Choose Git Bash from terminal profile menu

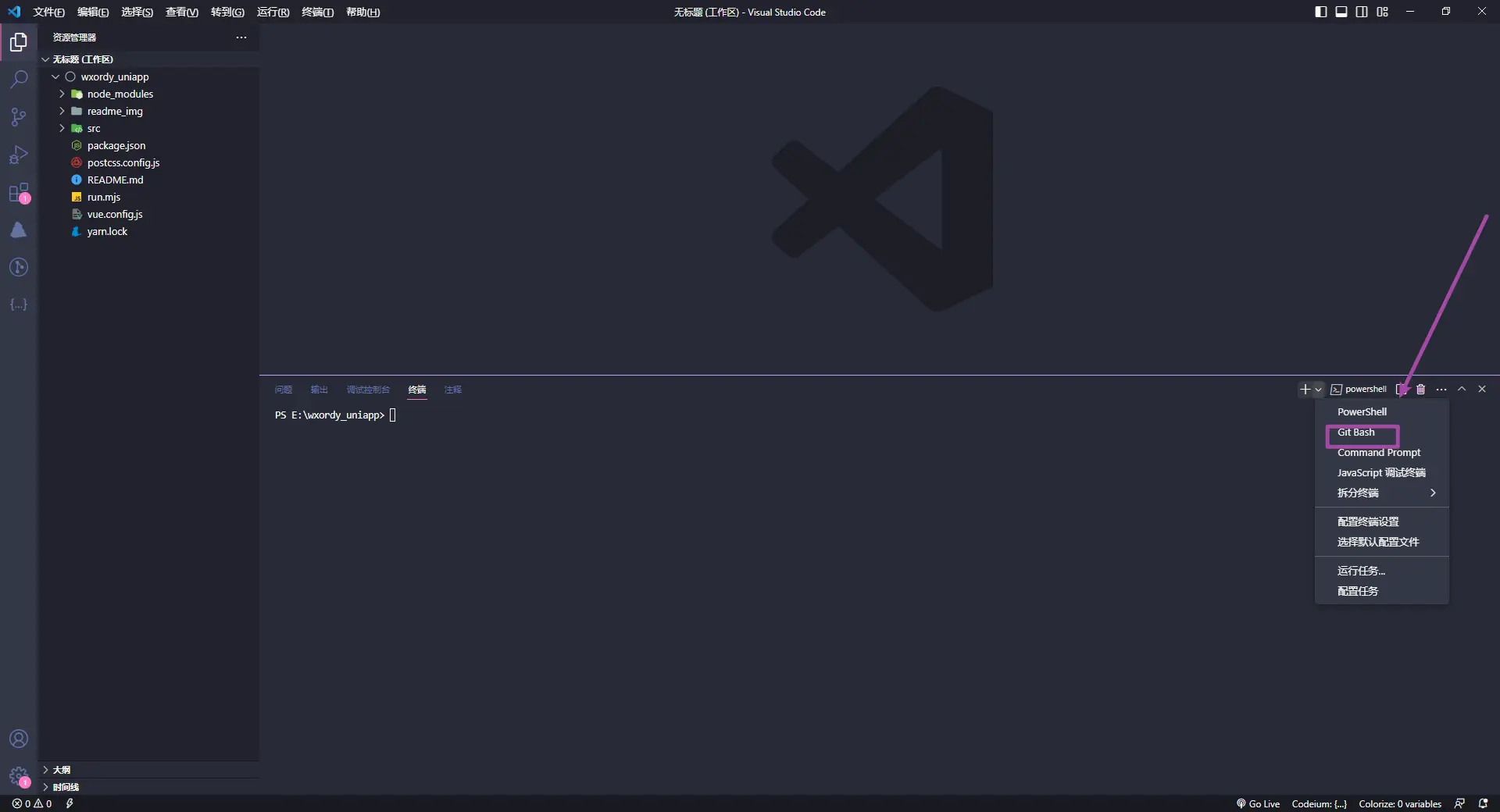1381,432
